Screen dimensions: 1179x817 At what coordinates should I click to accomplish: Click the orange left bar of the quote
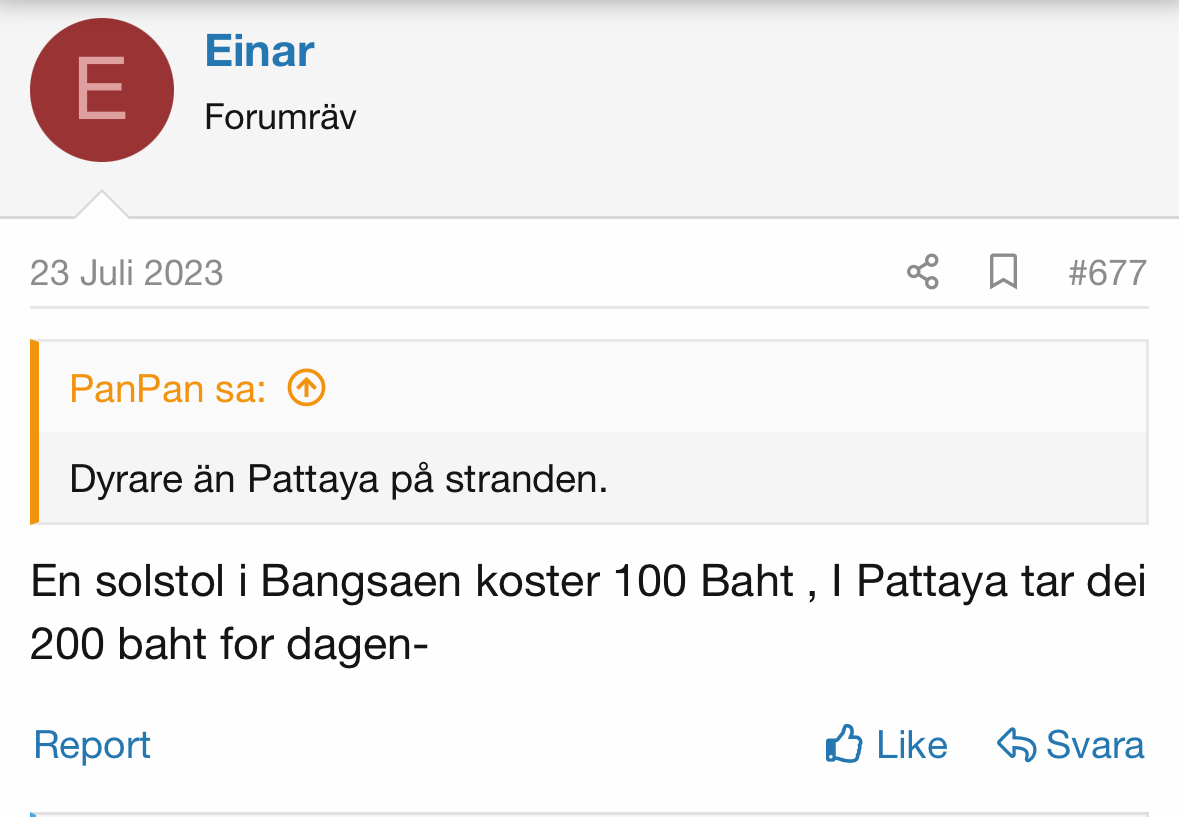pyautogui.click(x=35, y=432)
